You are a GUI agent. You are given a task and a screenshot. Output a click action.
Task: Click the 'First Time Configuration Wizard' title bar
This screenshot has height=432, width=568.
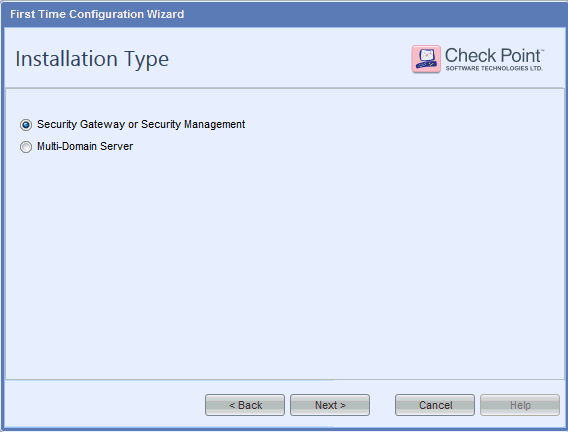[x=284, y=14]
